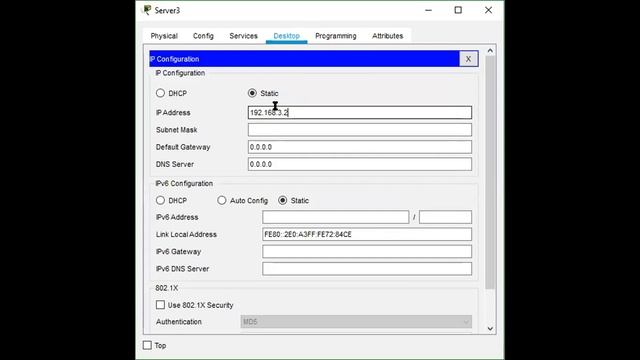The image size is (640, 360).
Task: Switch to the Config tab
Action: point(203,36)
